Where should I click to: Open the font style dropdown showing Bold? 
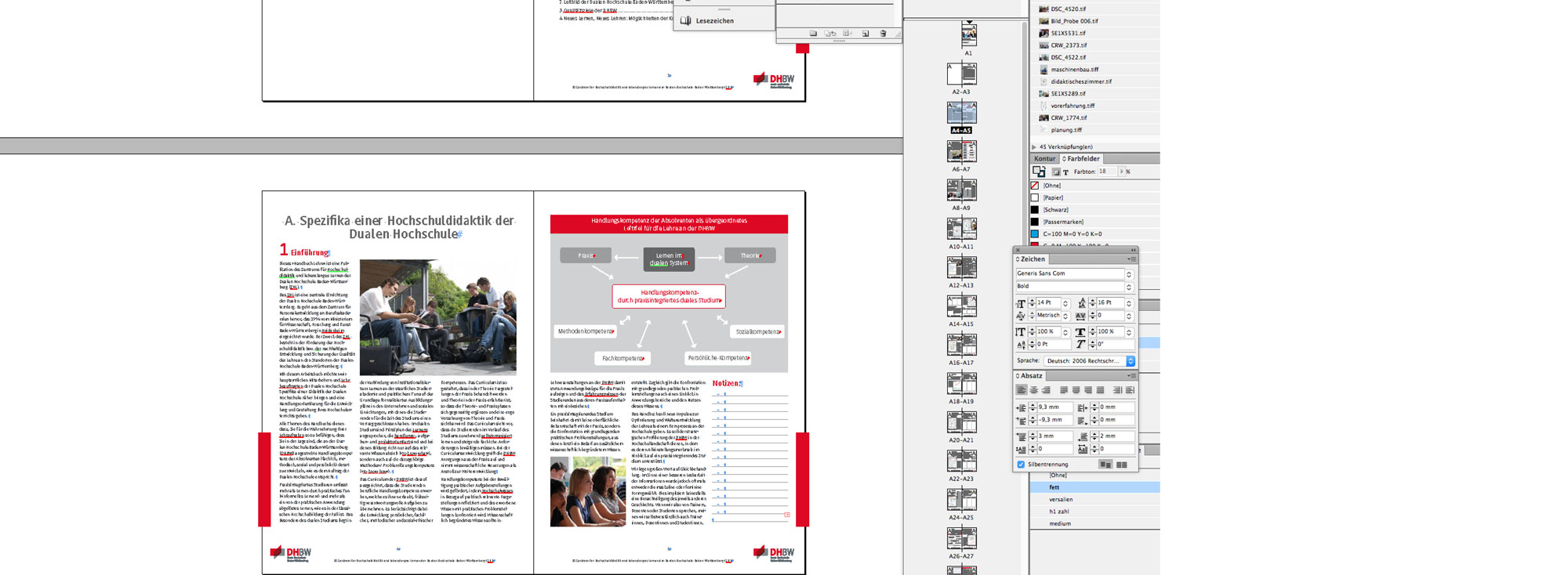(x=1129, y=287)
